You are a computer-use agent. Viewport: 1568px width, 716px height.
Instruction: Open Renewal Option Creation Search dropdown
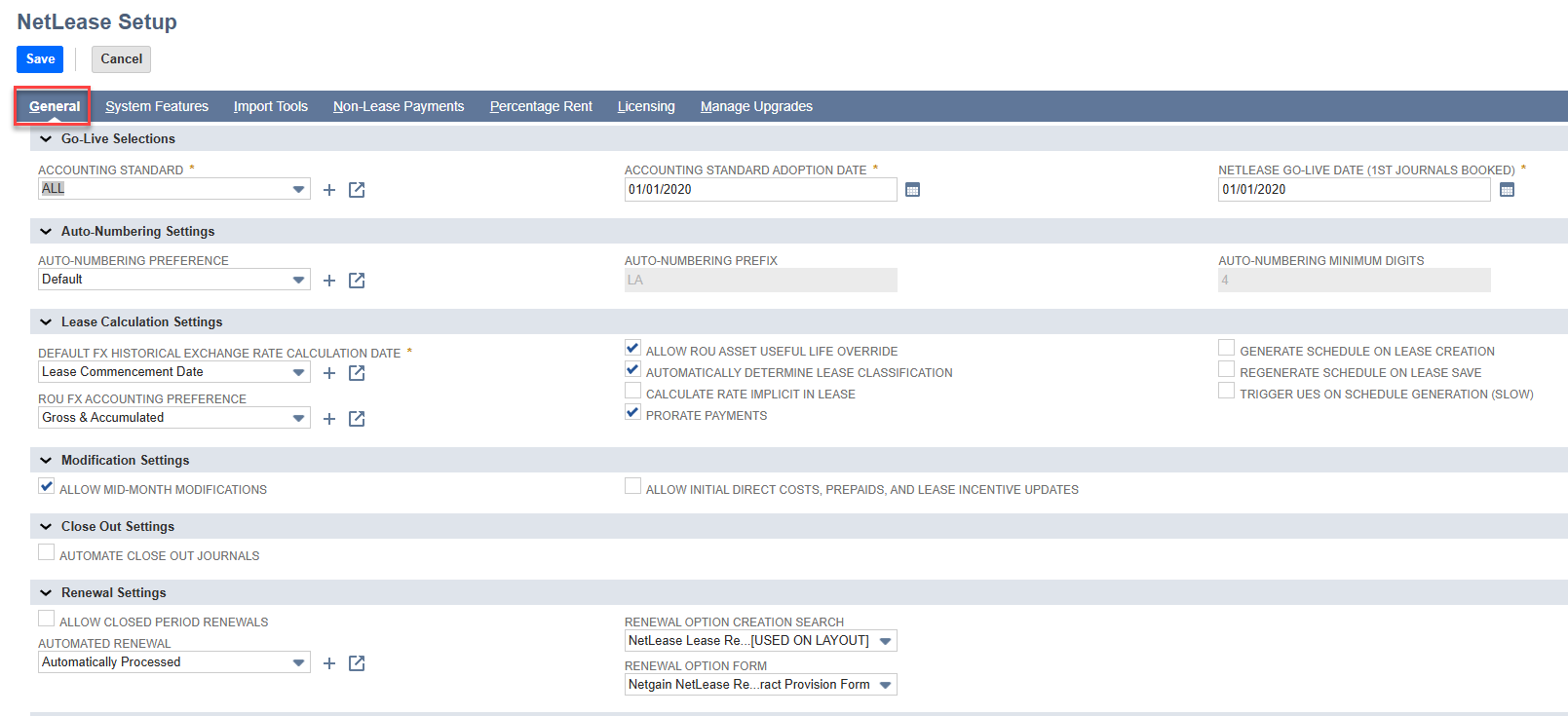click(x=761, y=641)
